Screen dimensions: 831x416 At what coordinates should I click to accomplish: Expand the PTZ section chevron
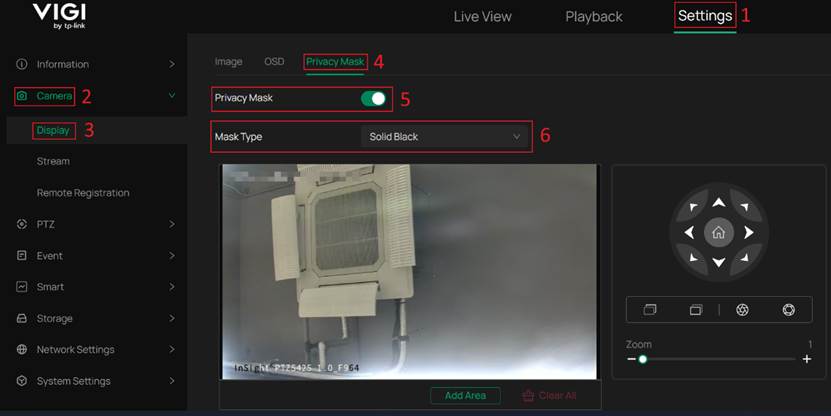click(172, 224)
